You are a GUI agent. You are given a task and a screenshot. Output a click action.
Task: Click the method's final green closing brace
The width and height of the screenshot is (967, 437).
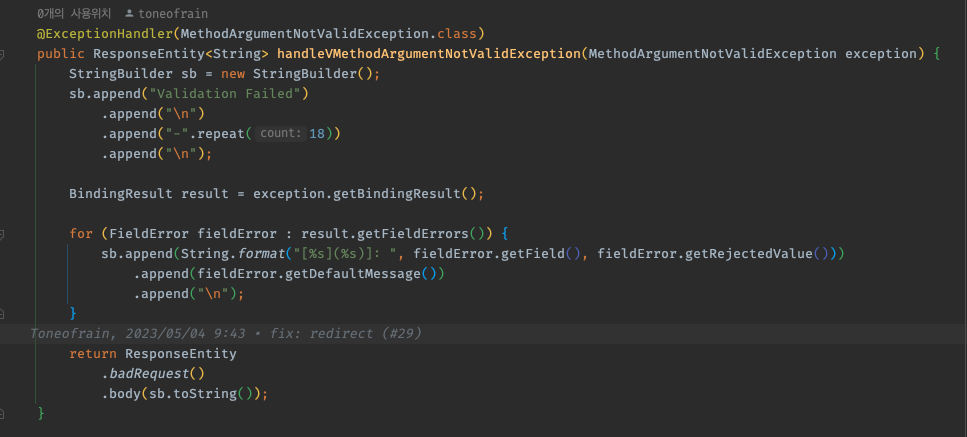(x=41, y=413)
